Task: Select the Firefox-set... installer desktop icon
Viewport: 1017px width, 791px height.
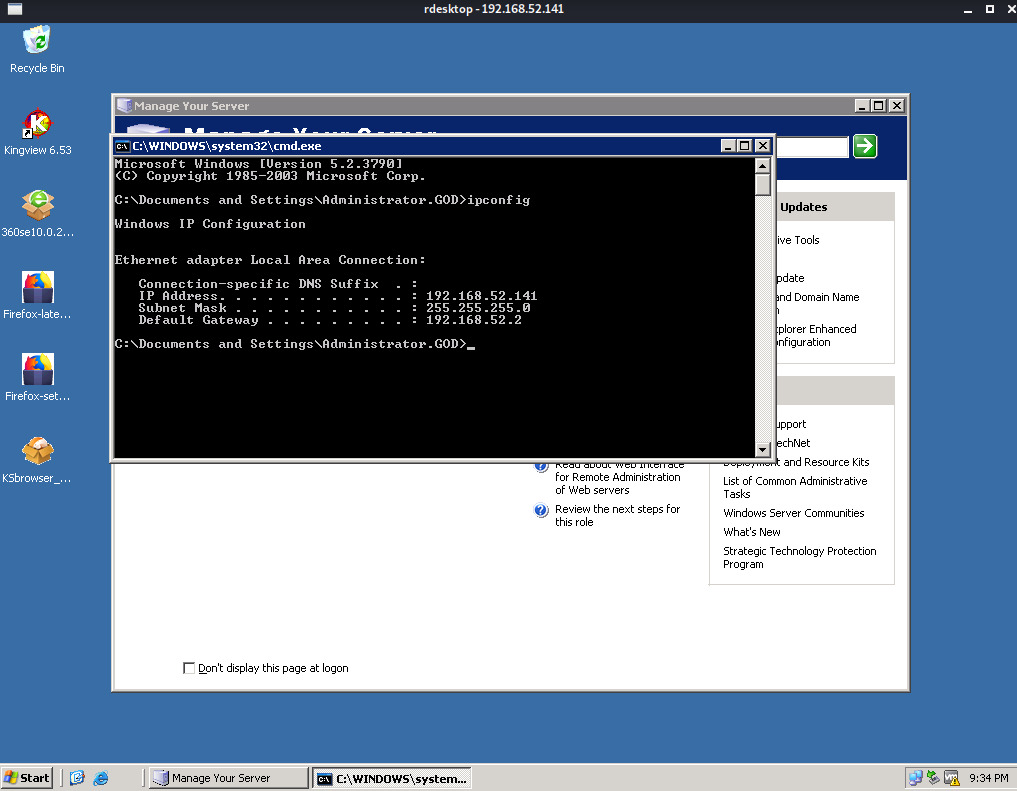Action: coord(37,370)
